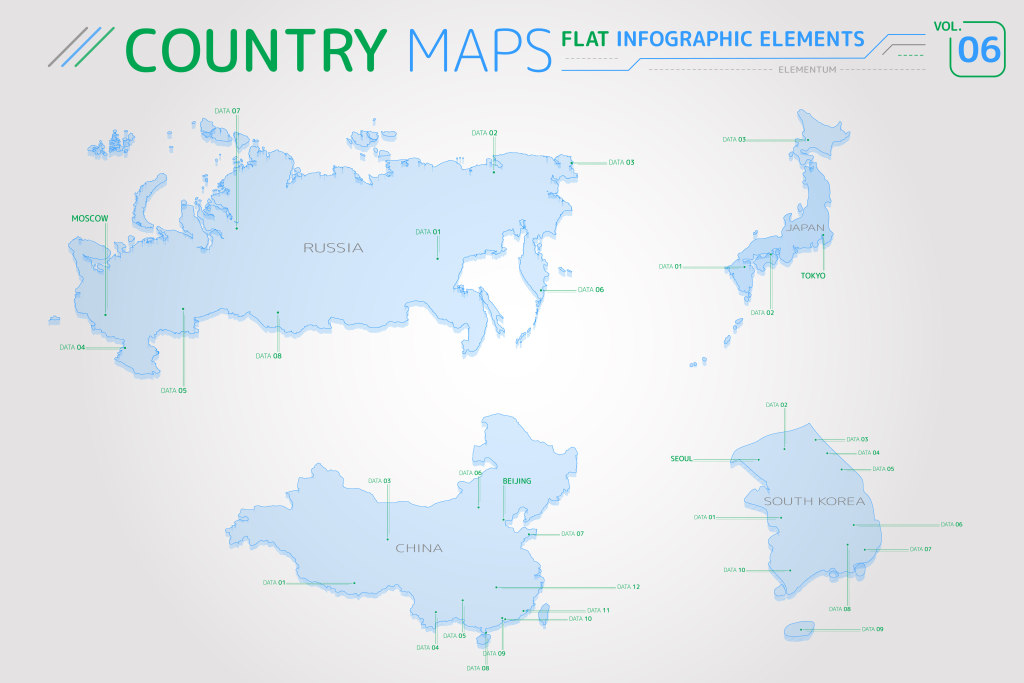Screen dimensions: 1024x683
Task: Click the diagonal stripes logo beside the title
Action: pyautogui.click(x=79, y=46)
